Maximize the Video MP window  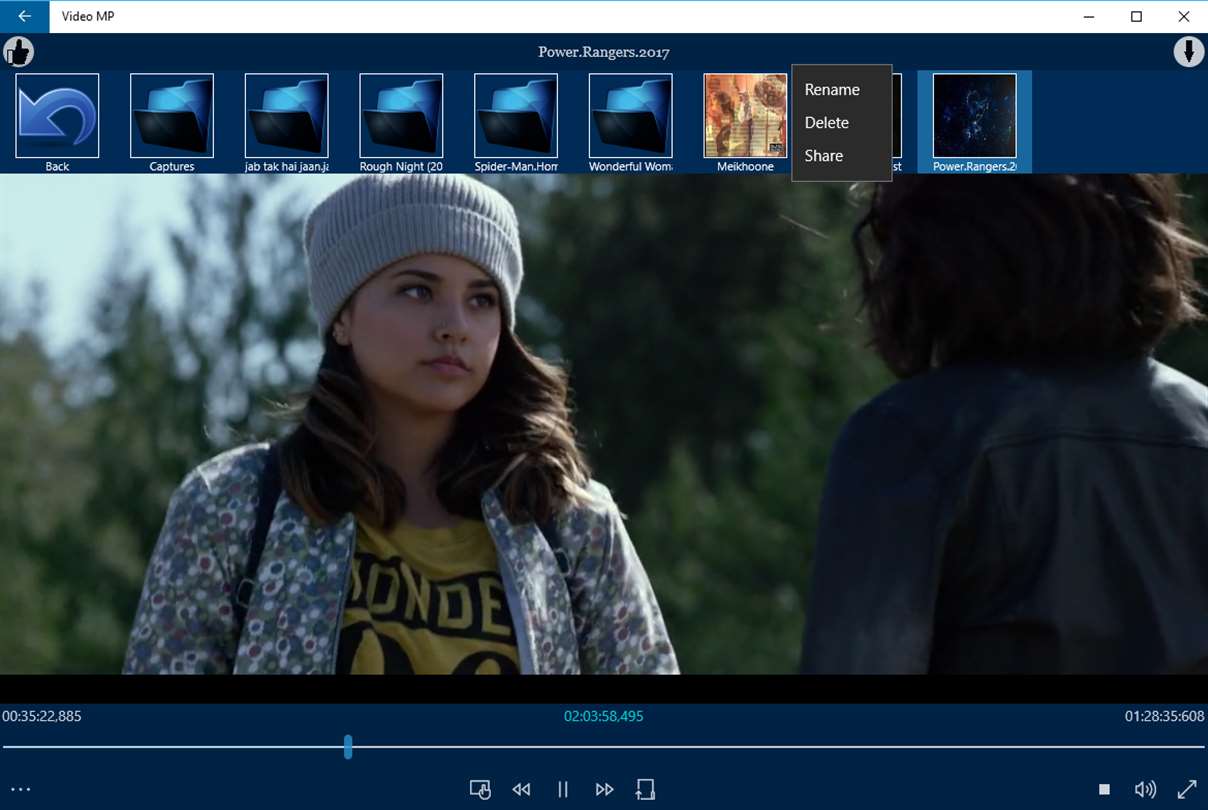[1136, 16]
